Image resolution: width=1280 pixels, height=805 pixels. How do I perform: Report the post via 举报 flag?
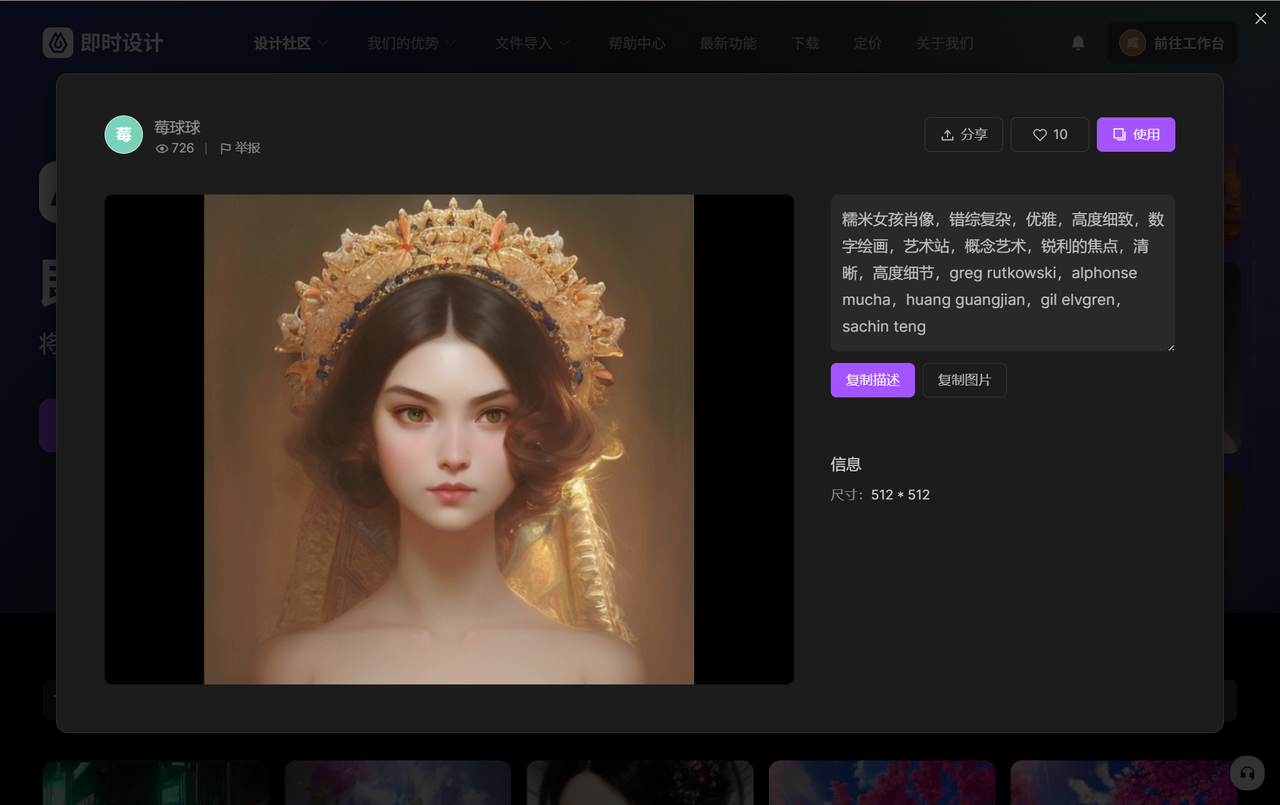click(240, 148)
